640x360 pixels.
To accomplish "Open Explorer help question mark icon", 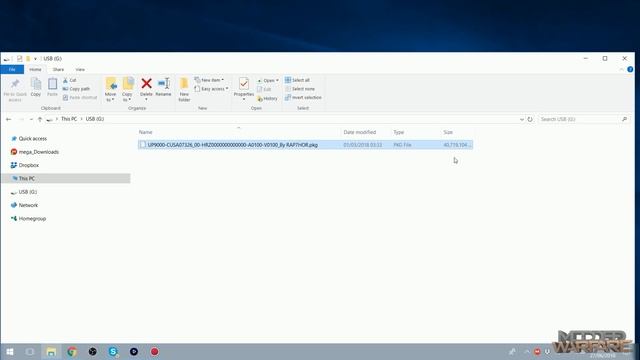I will (x=630, y=70).
